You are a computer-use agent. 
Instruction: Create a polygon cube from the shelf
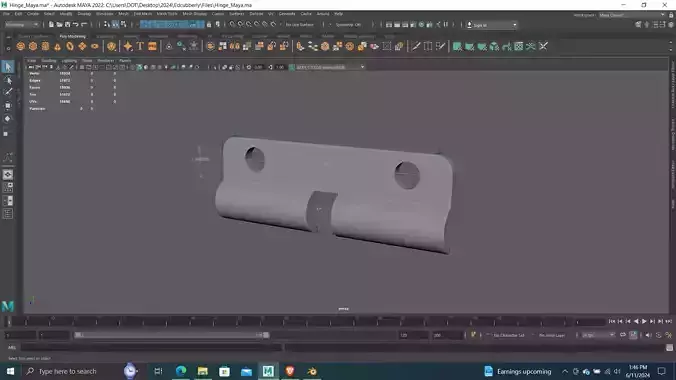click(x=33, y=46)
